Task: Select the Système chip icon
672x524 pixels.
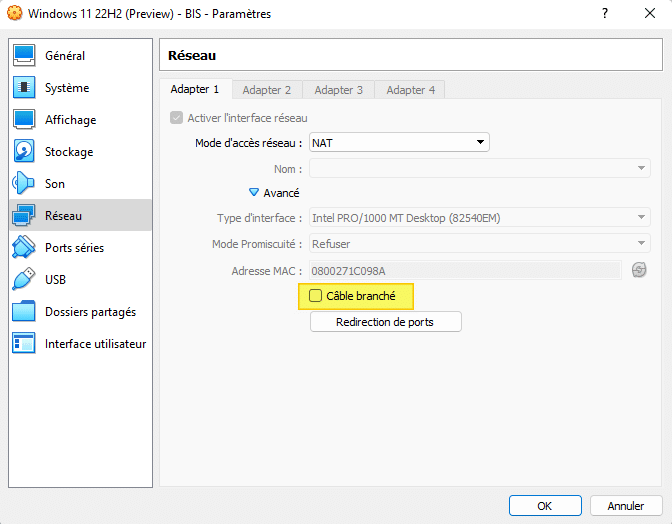Action: pos(24,88)
